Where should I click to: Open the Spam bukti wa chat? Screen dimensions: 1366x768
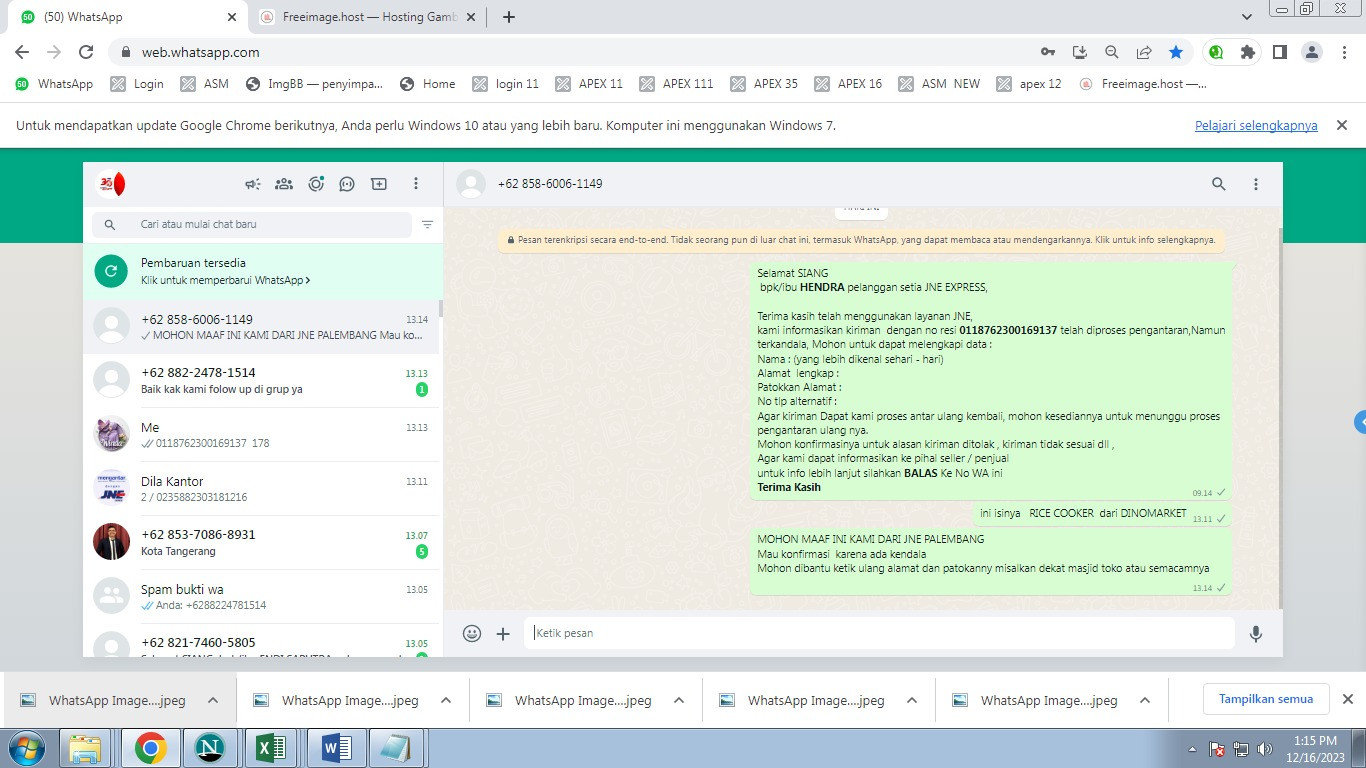pos(261,597)
